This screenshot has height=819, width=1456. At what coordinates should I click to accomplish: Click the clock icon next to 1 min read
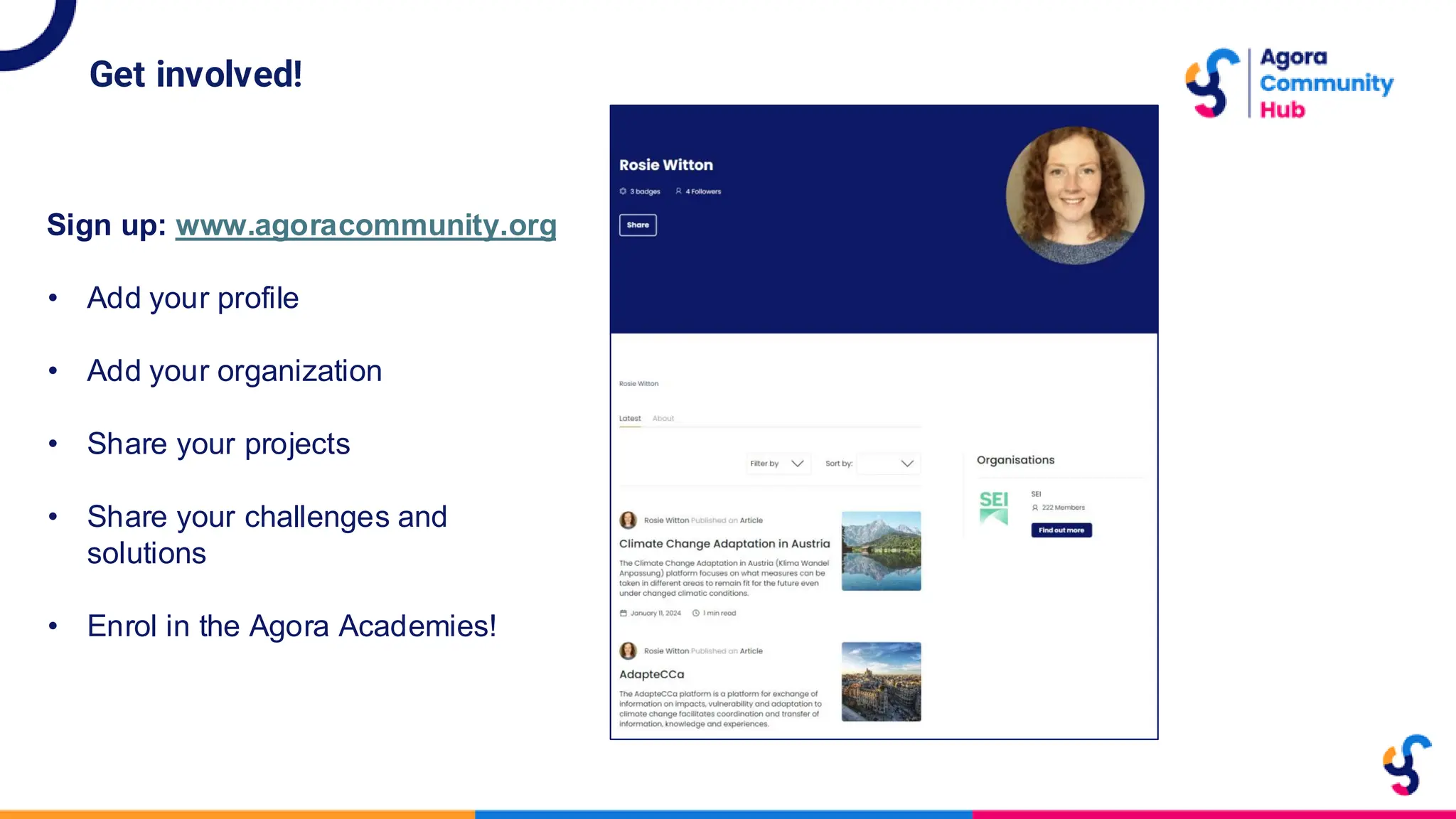coord(696,613)
